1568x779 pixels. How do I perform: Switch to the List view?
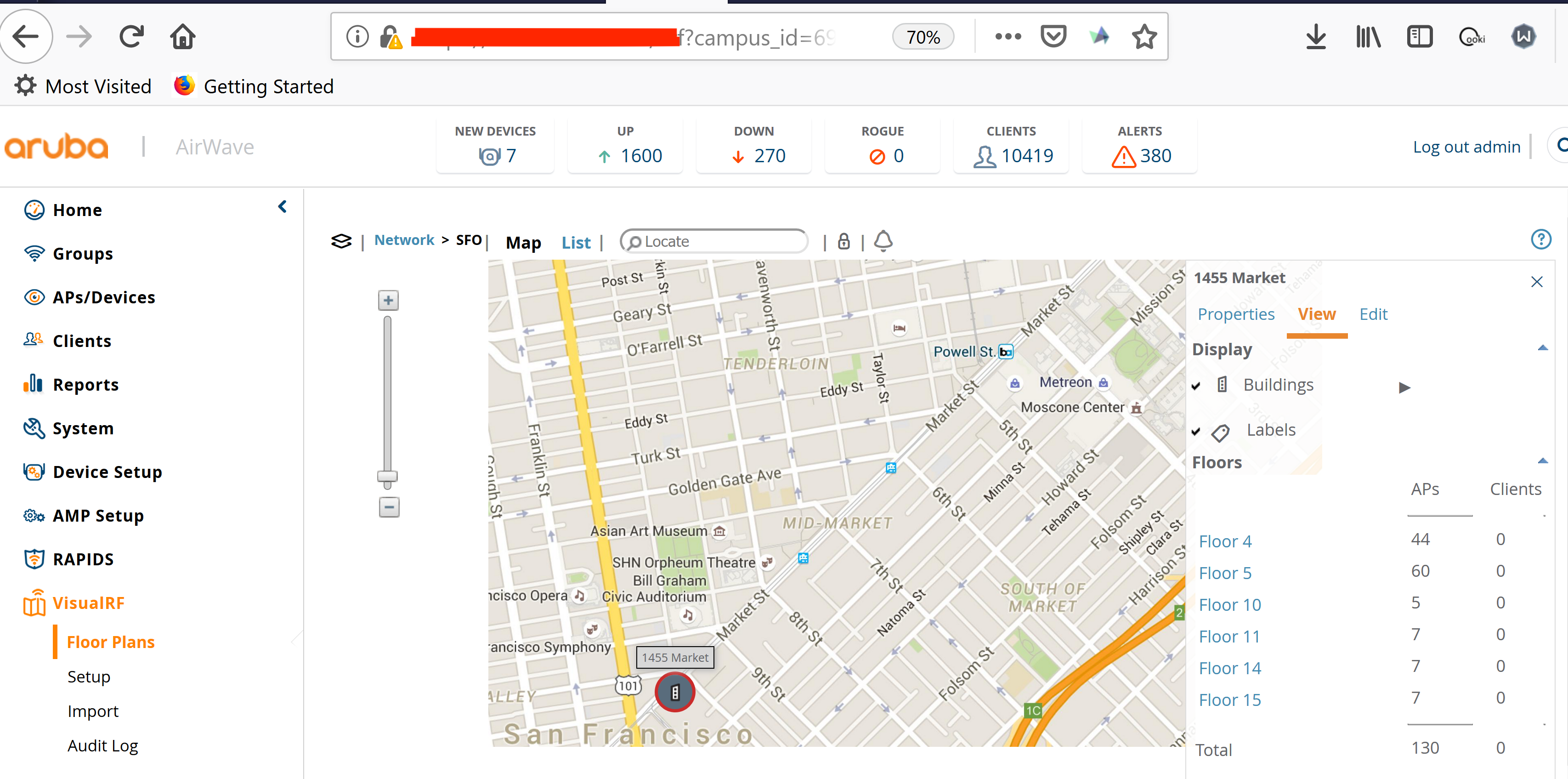576,242
